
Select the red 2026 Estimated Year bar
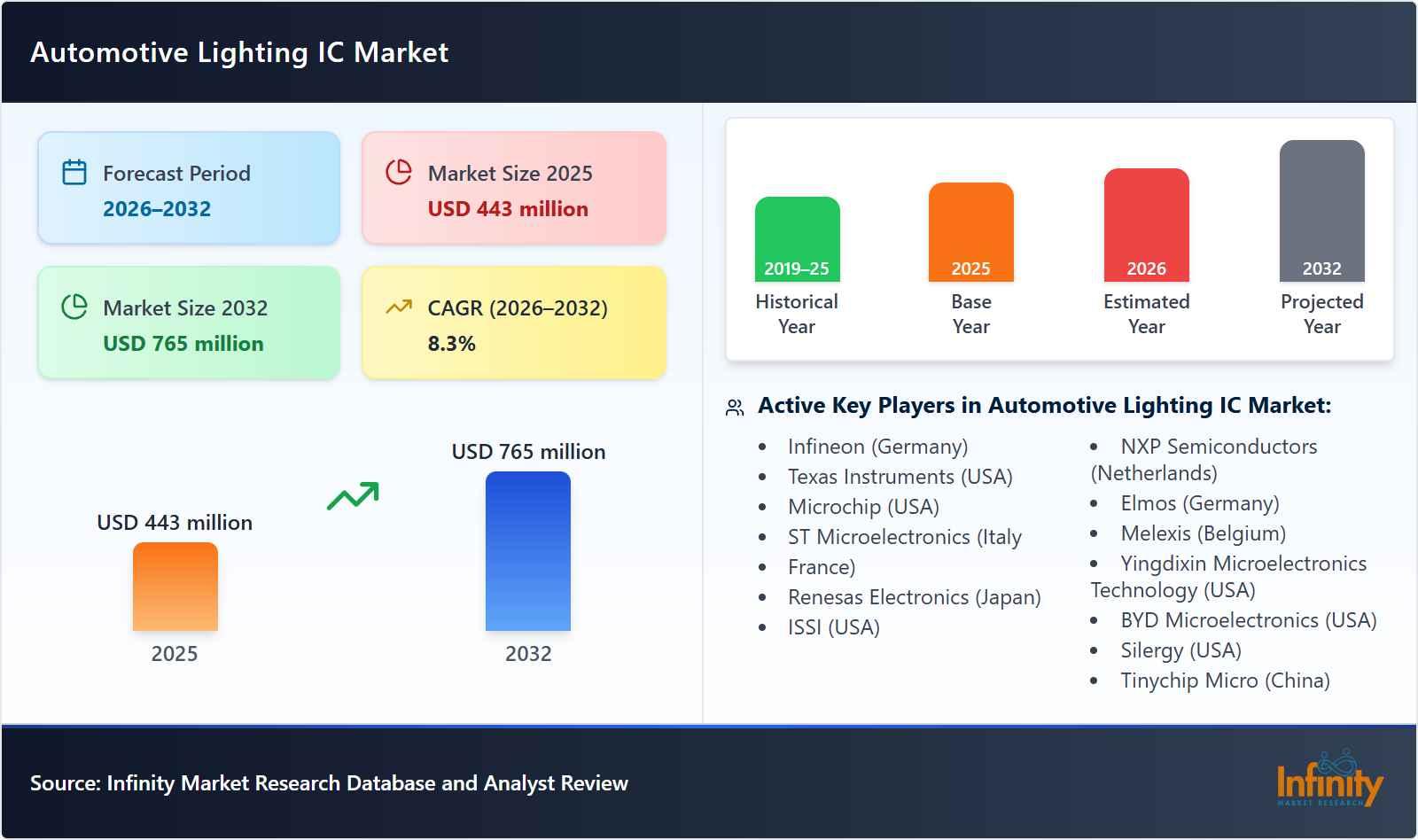point(1146,225)
